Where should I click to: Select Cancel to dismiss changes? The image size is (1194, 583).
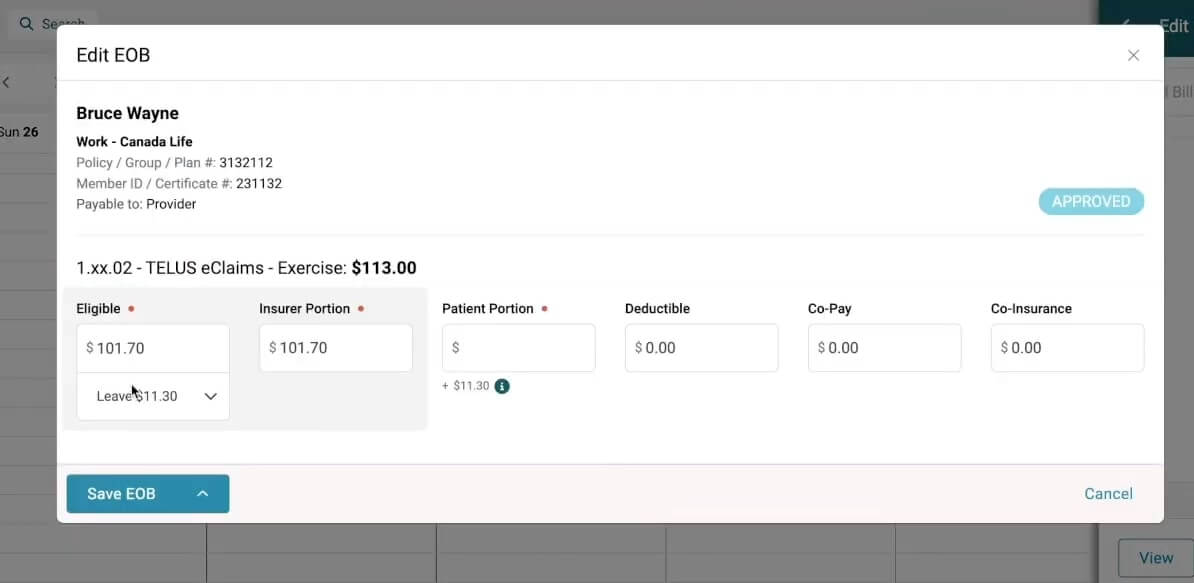coord(1108,493)
